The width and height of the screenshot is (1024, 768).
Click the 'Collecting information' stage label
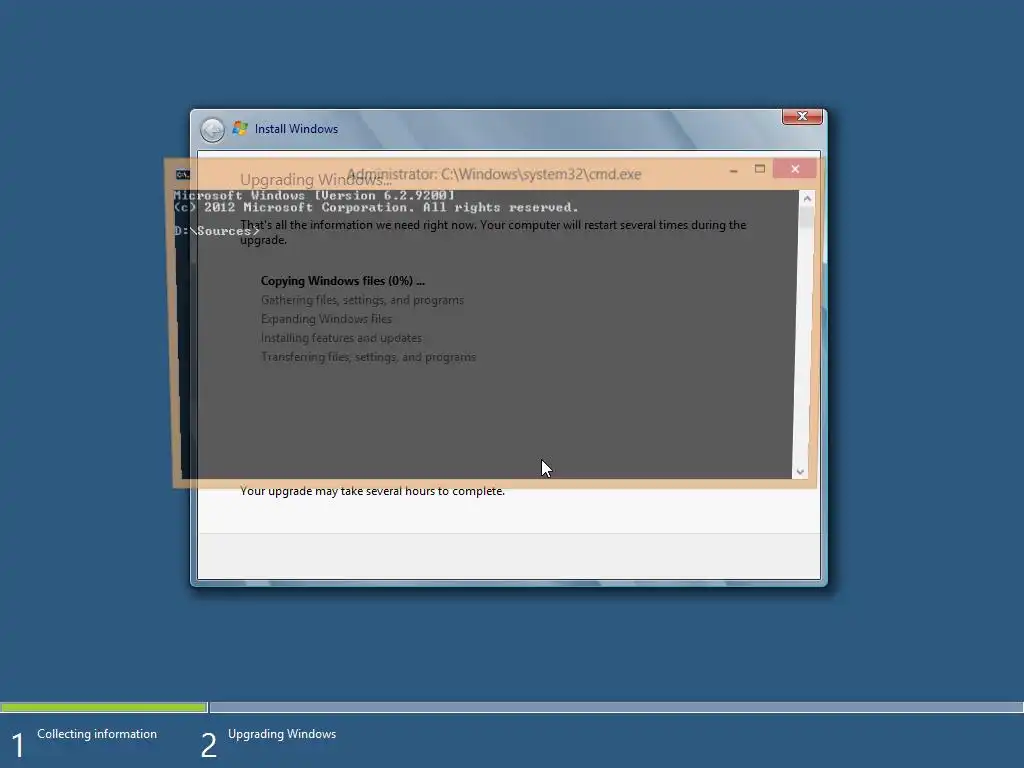97,734
